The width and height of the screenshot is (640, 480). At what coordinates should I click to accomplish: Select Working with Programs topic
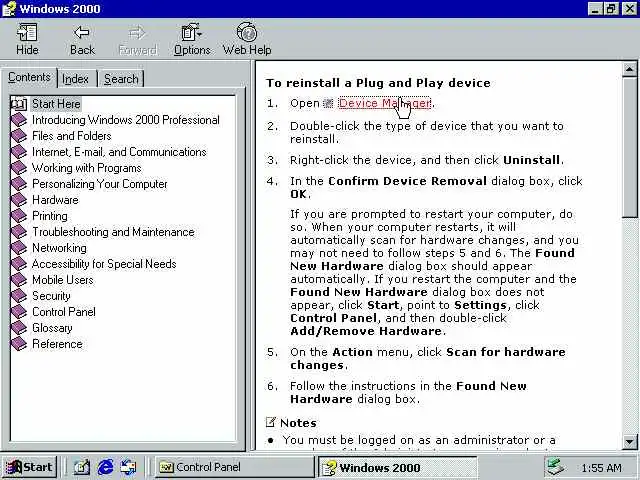tap(87, 168)
